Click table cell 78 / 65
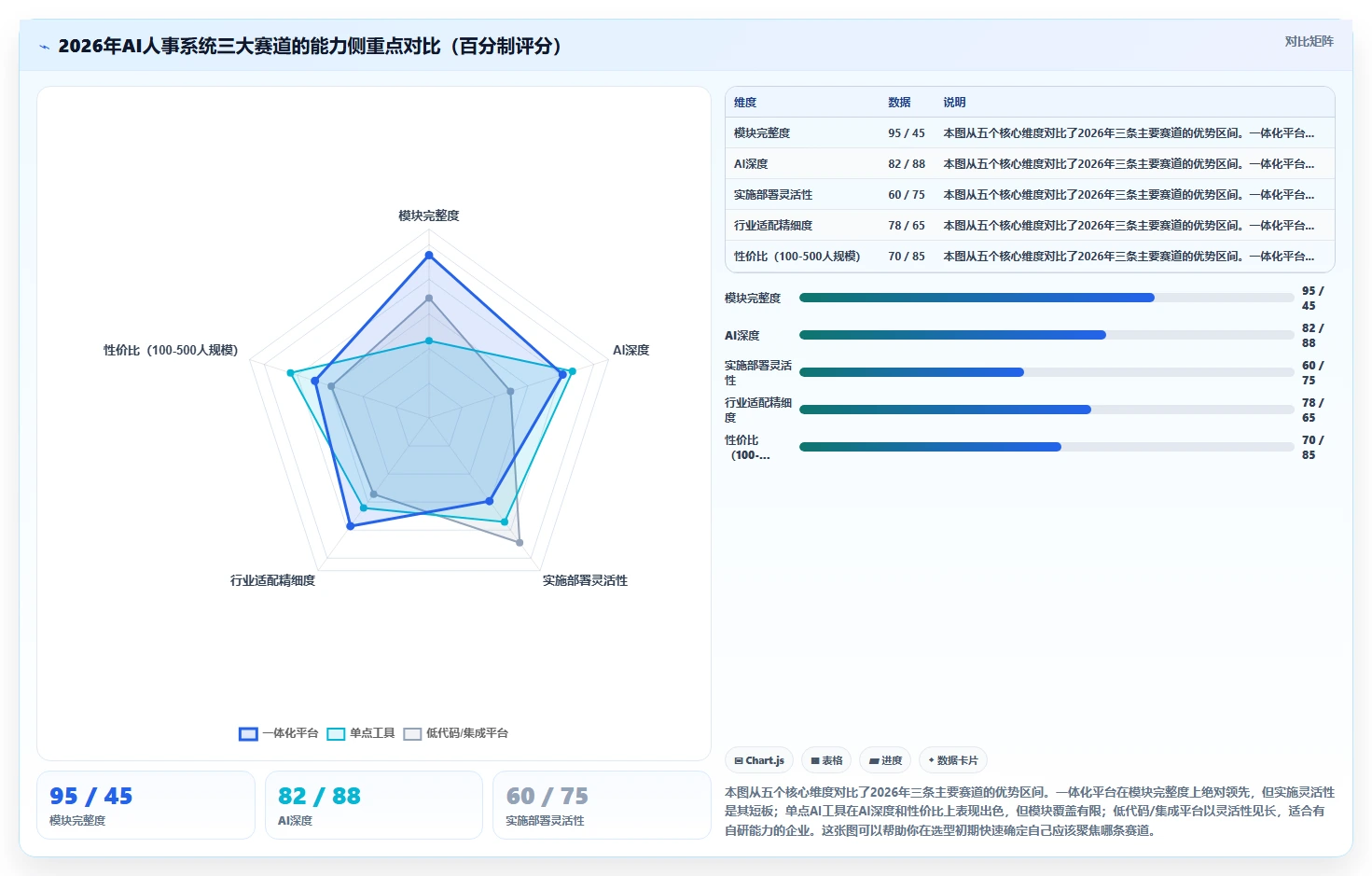The image size is (1372, 876). [907, 226]
